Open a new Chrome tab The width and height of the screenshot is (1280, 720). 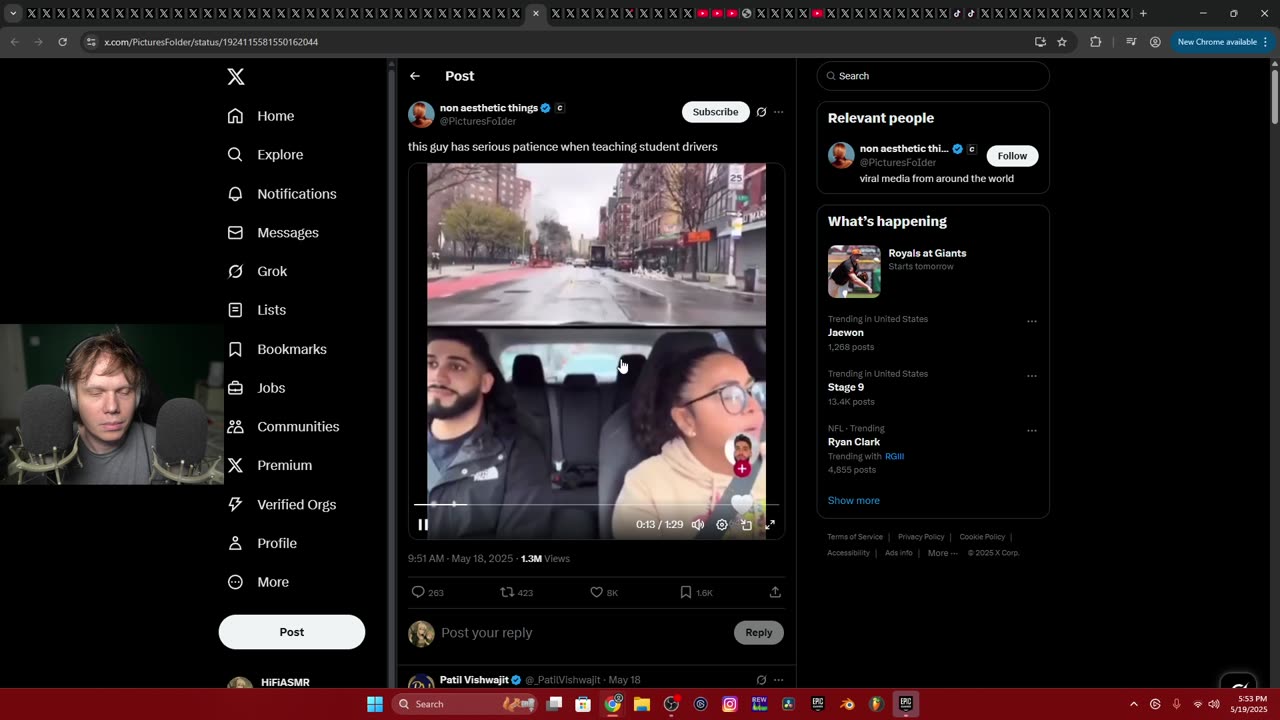[x=1143, y=14]
